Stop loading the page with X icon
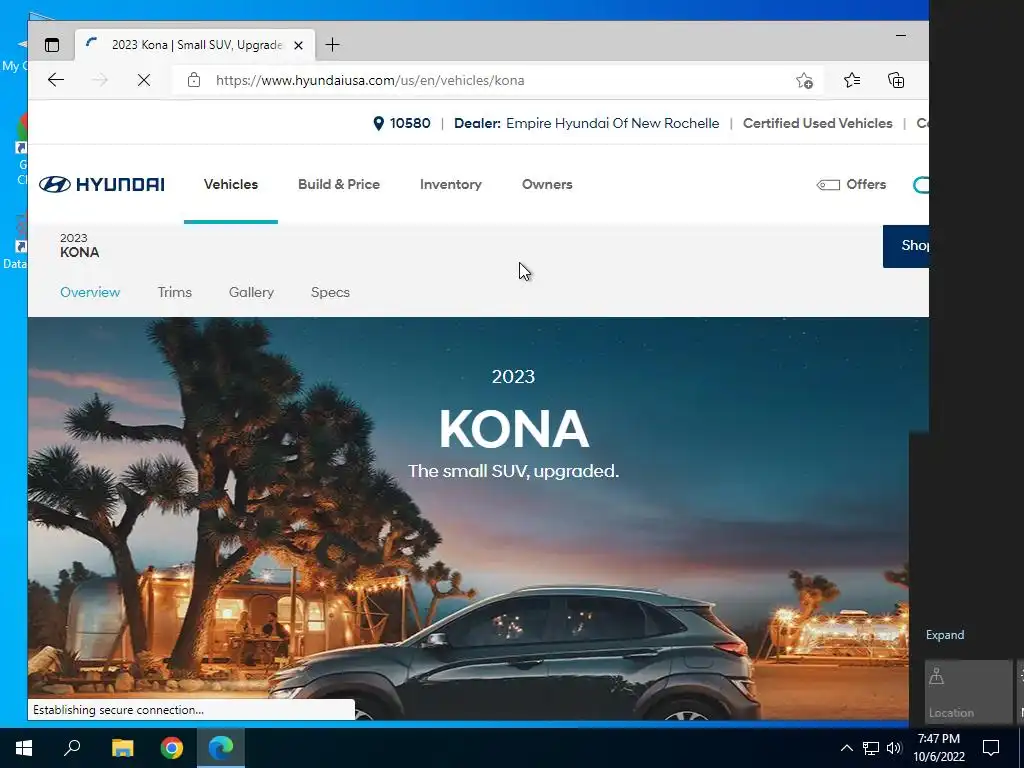 pyautogui.click(x=144, y=80)
